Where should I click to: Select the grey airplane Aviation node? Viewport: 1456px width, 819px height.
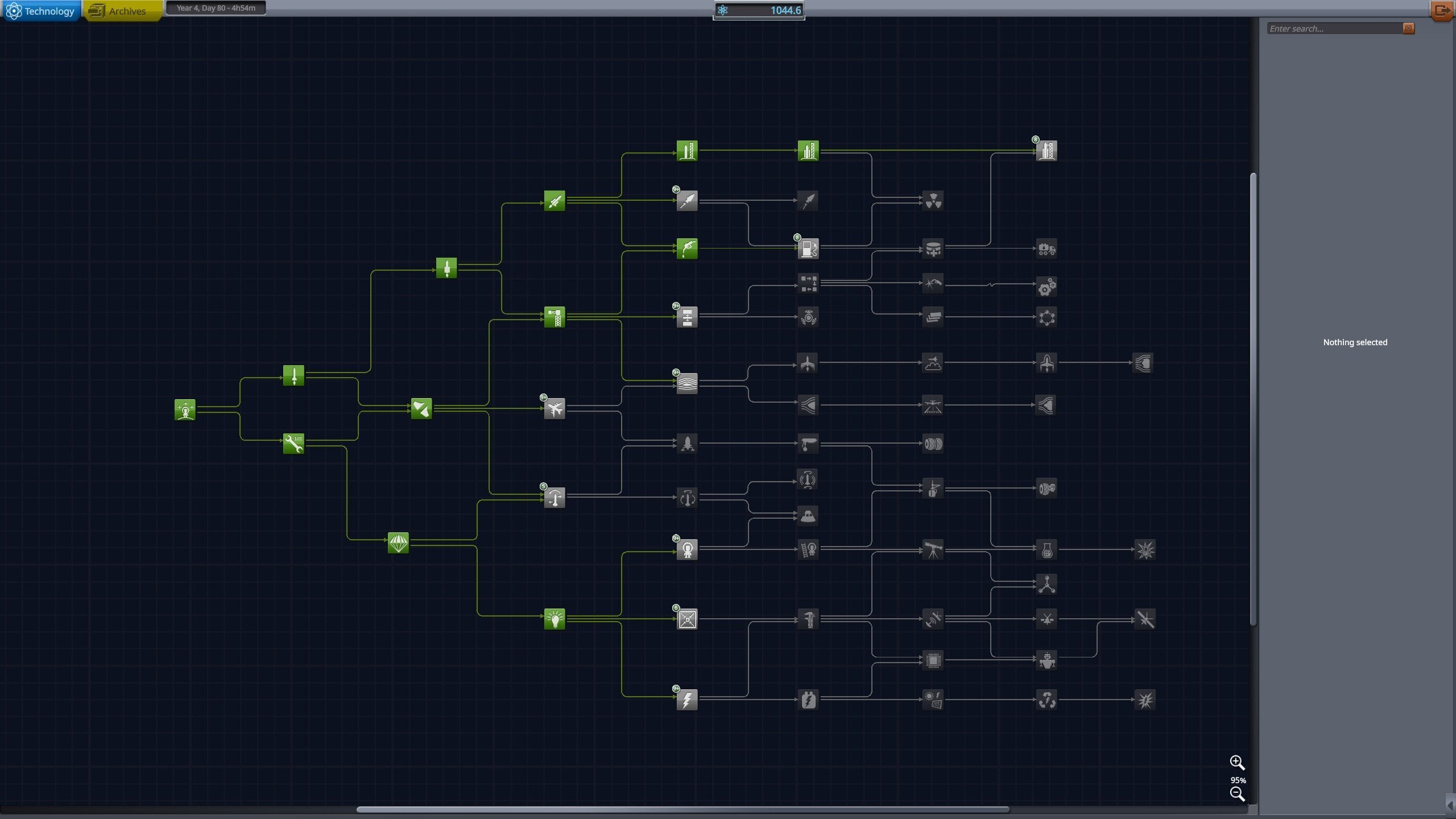pyautogui.click(x=555, y=408)
